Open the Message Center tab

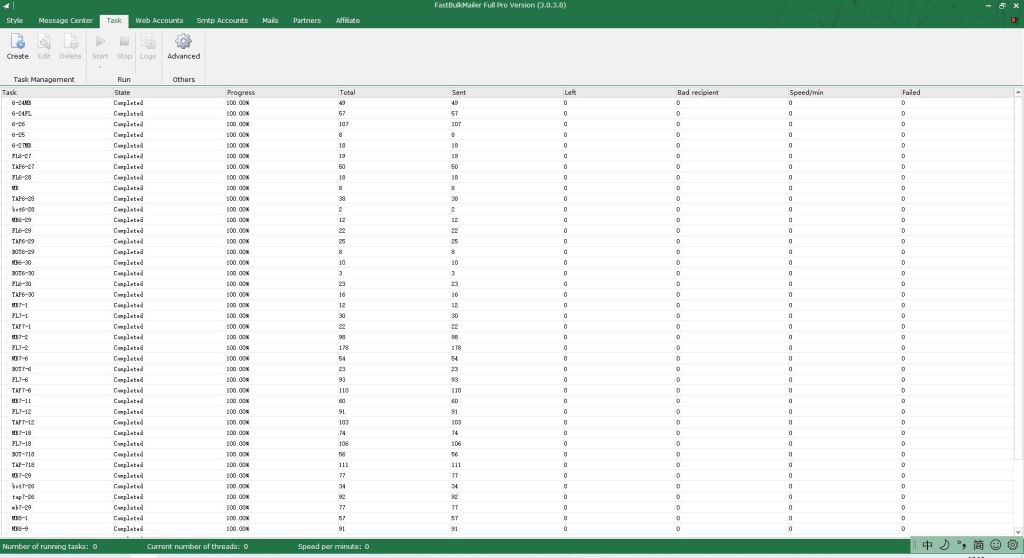point(65,20)
